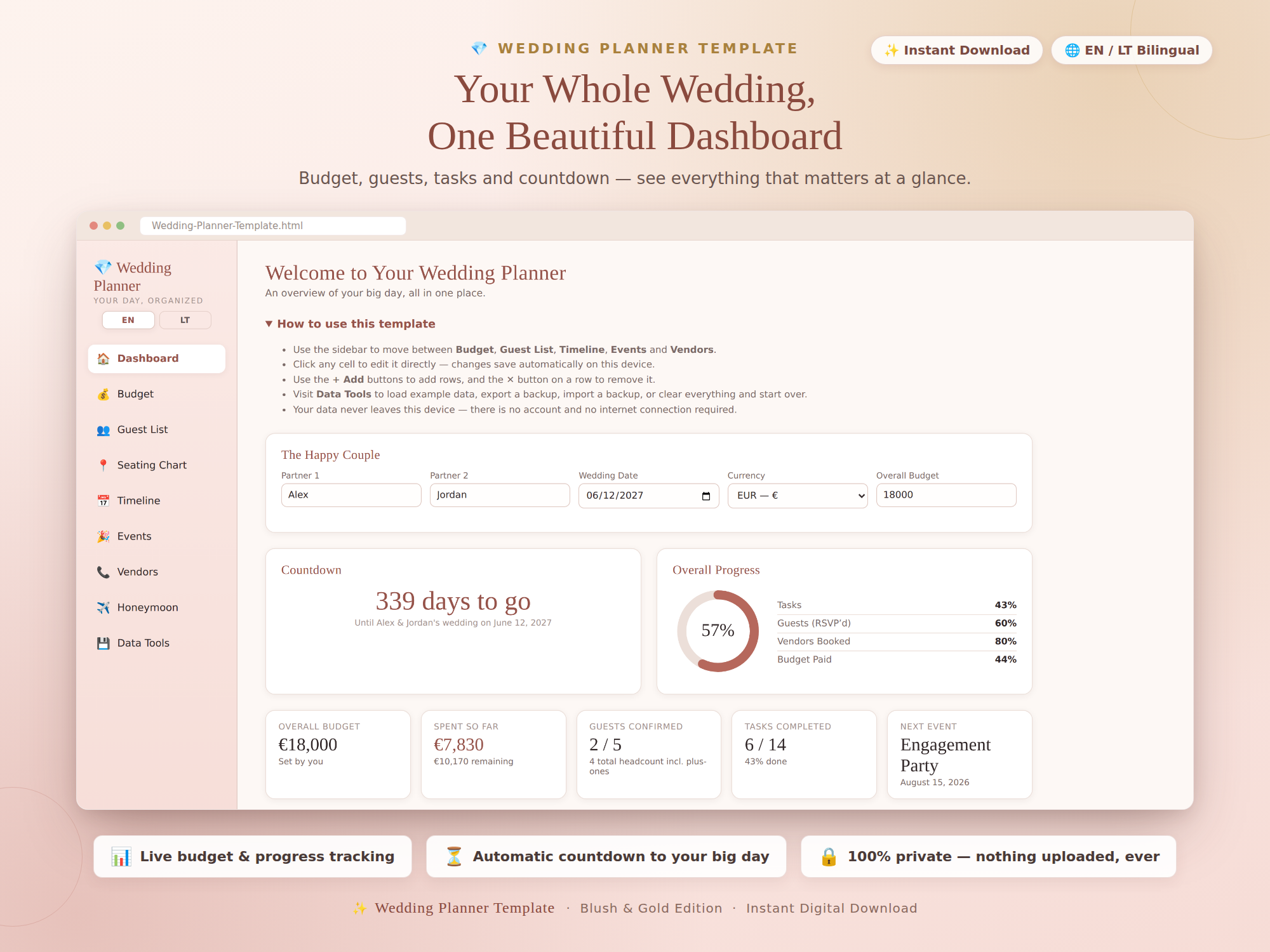This screenshot has height=952, width=1270.
Task: Click the Vendors Booked 80% row
Action: click(897, 642)
